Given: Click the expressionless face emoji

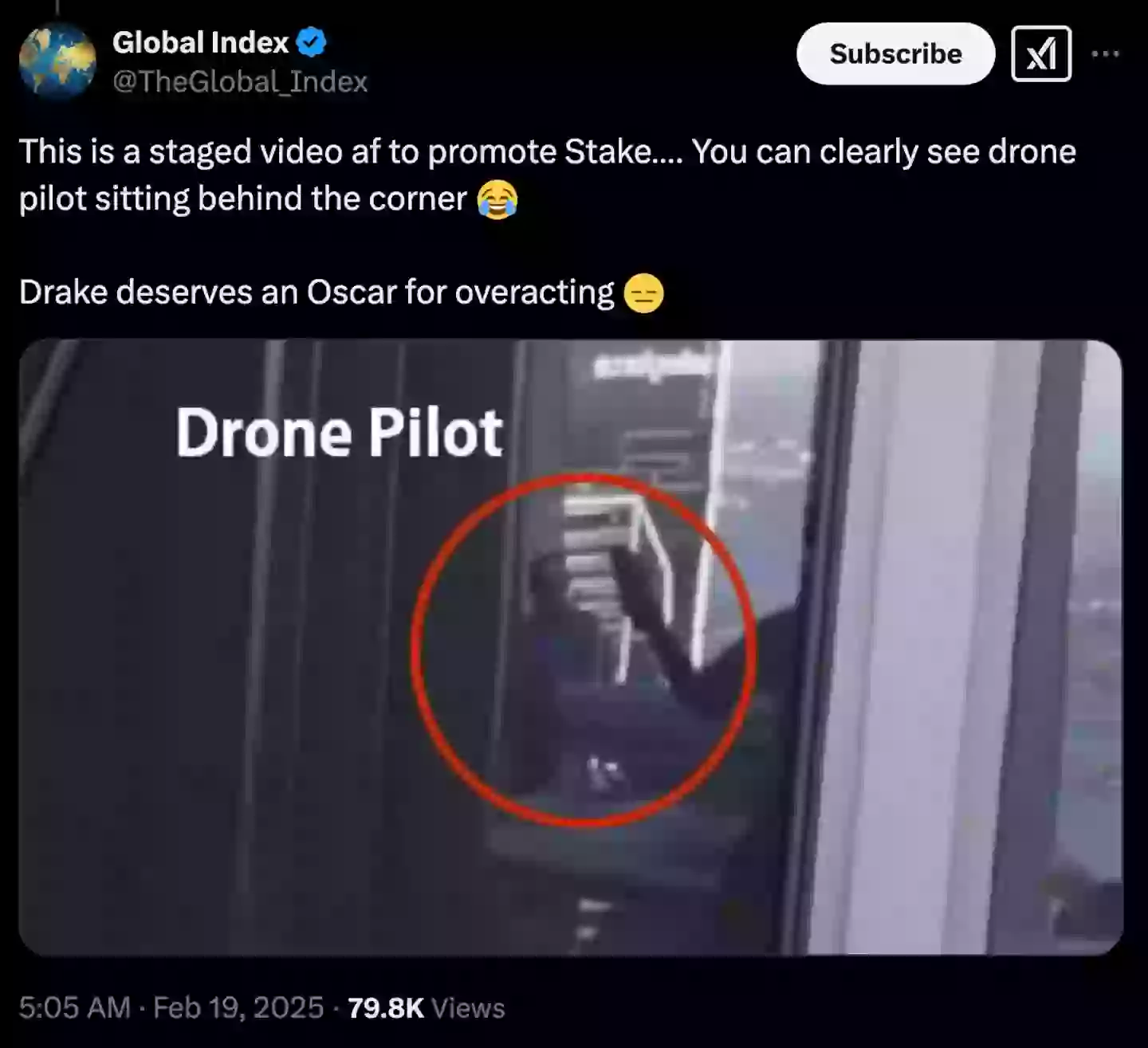Looking at the screenshot, I should click(643, 293).
